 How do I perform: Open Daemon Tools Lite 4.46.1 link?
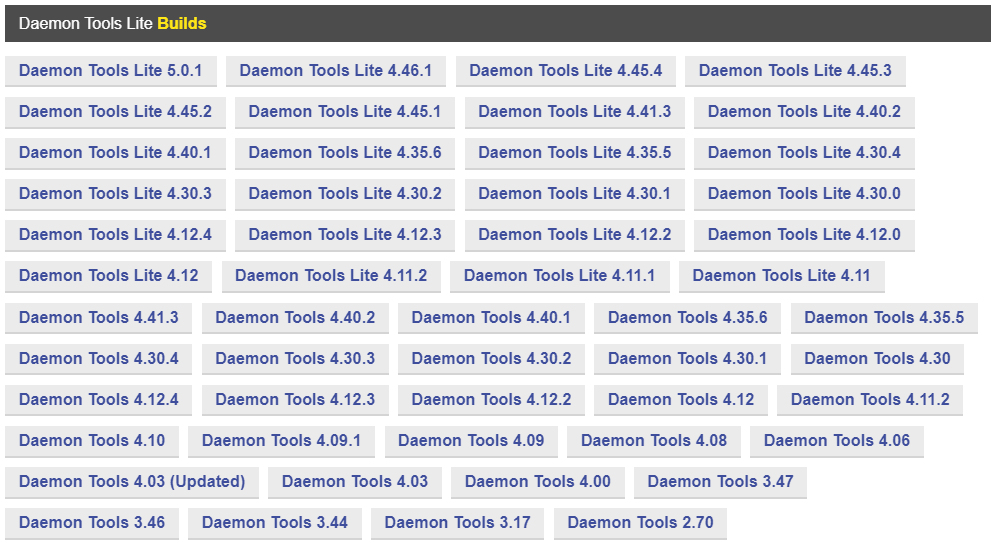[335, 71]
